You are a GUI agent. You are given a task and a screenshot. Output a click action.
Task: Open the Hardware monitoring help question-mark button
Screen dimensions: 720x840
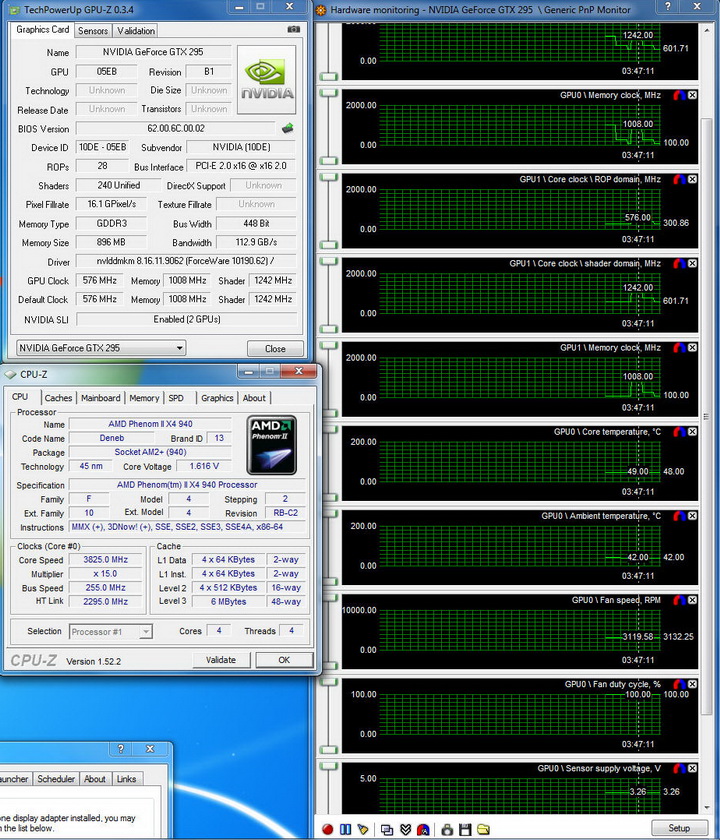[668, 7]
